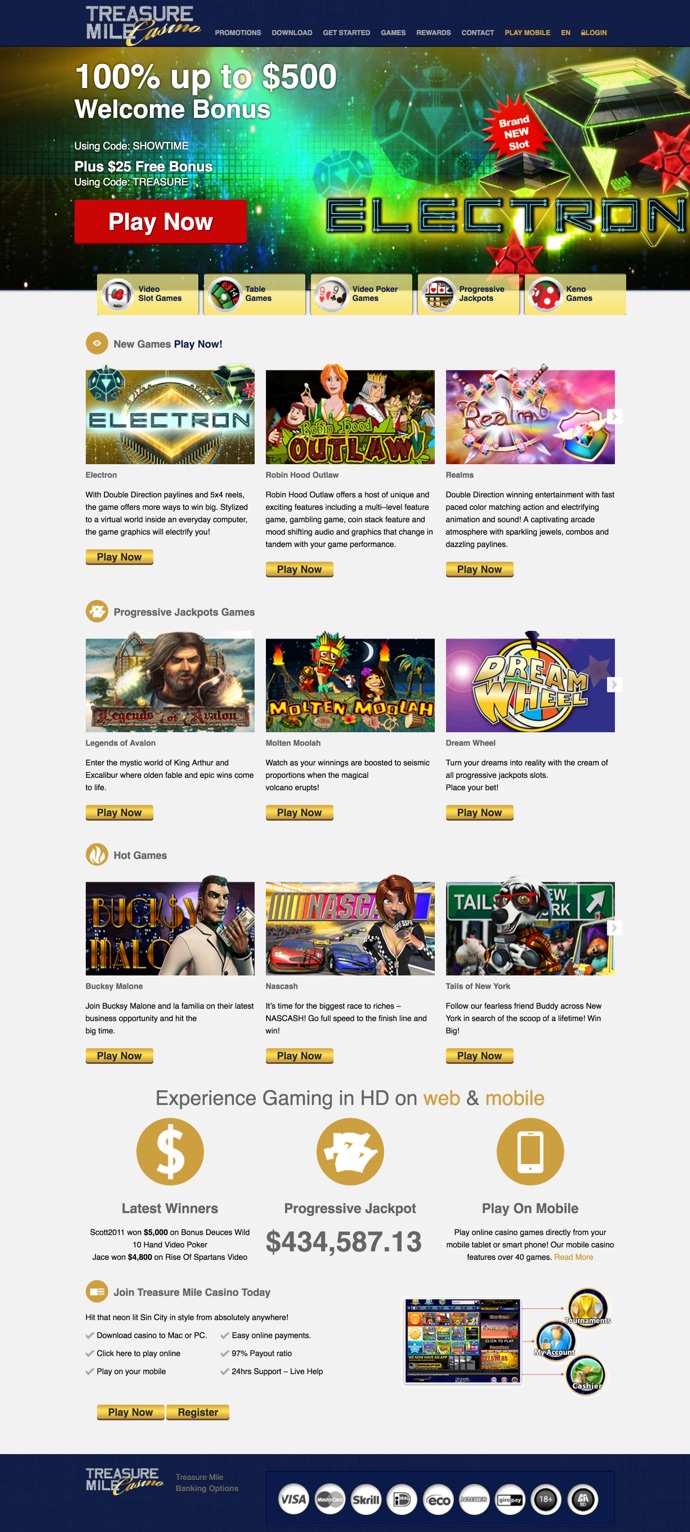The width and height of the screenshot is (690, 1532).
Task: Click the Play On Mobile phone icon
Action: click(x=530, y=1151)
